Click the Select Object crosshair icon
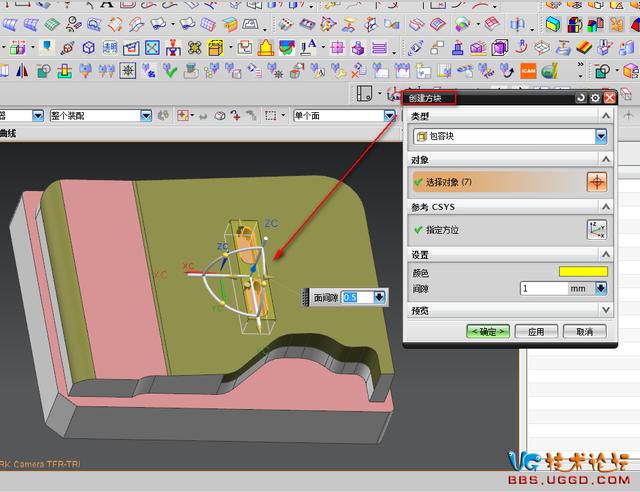 click(596, 182)
